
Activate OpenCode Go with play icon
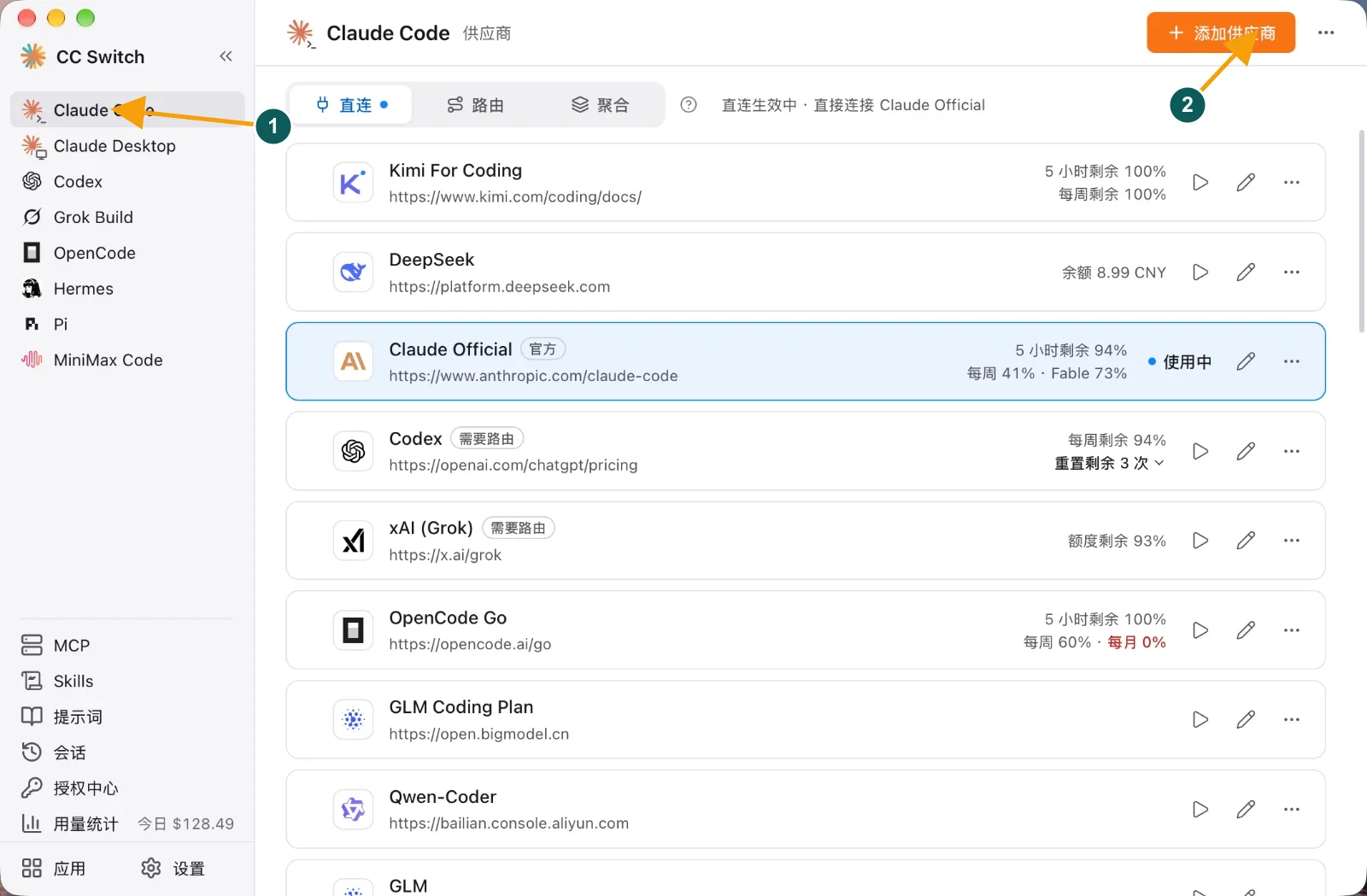[x=1200, y=630]
